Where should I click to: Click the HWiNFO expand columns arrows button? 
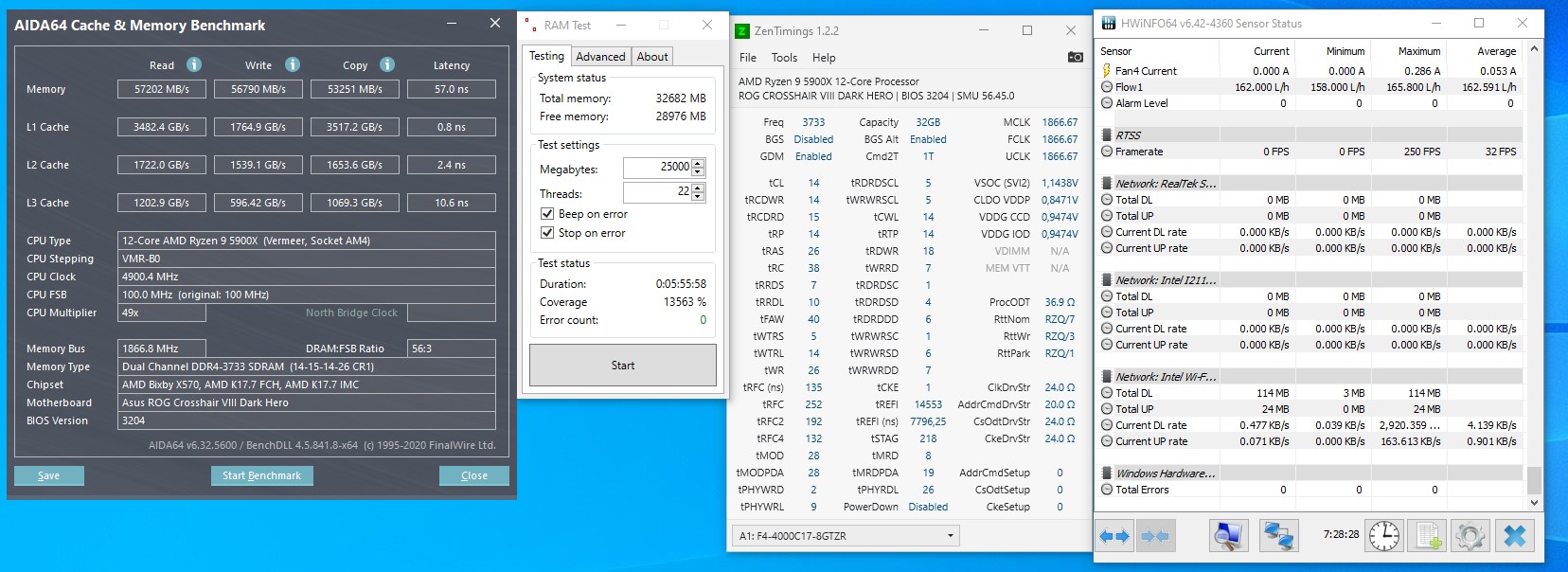pos(1114,536)
